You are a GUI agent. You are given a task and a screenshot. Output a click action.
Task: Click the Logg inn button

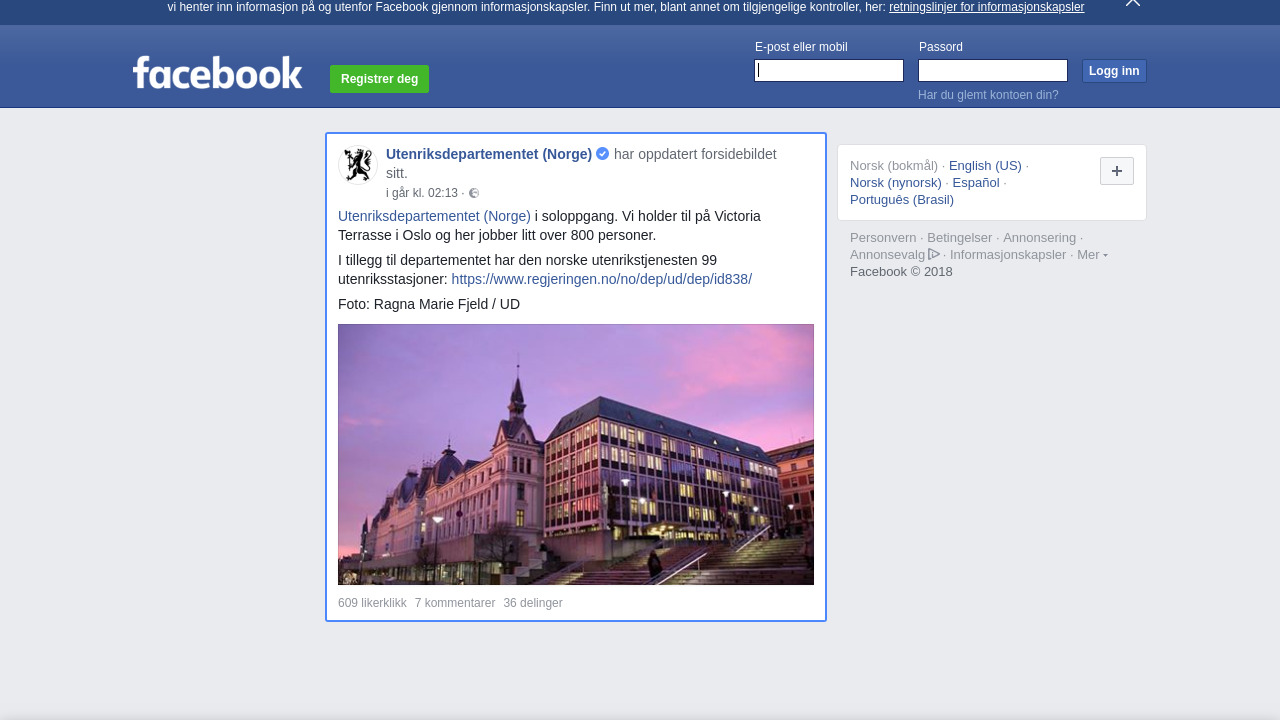coord(1114,71)
